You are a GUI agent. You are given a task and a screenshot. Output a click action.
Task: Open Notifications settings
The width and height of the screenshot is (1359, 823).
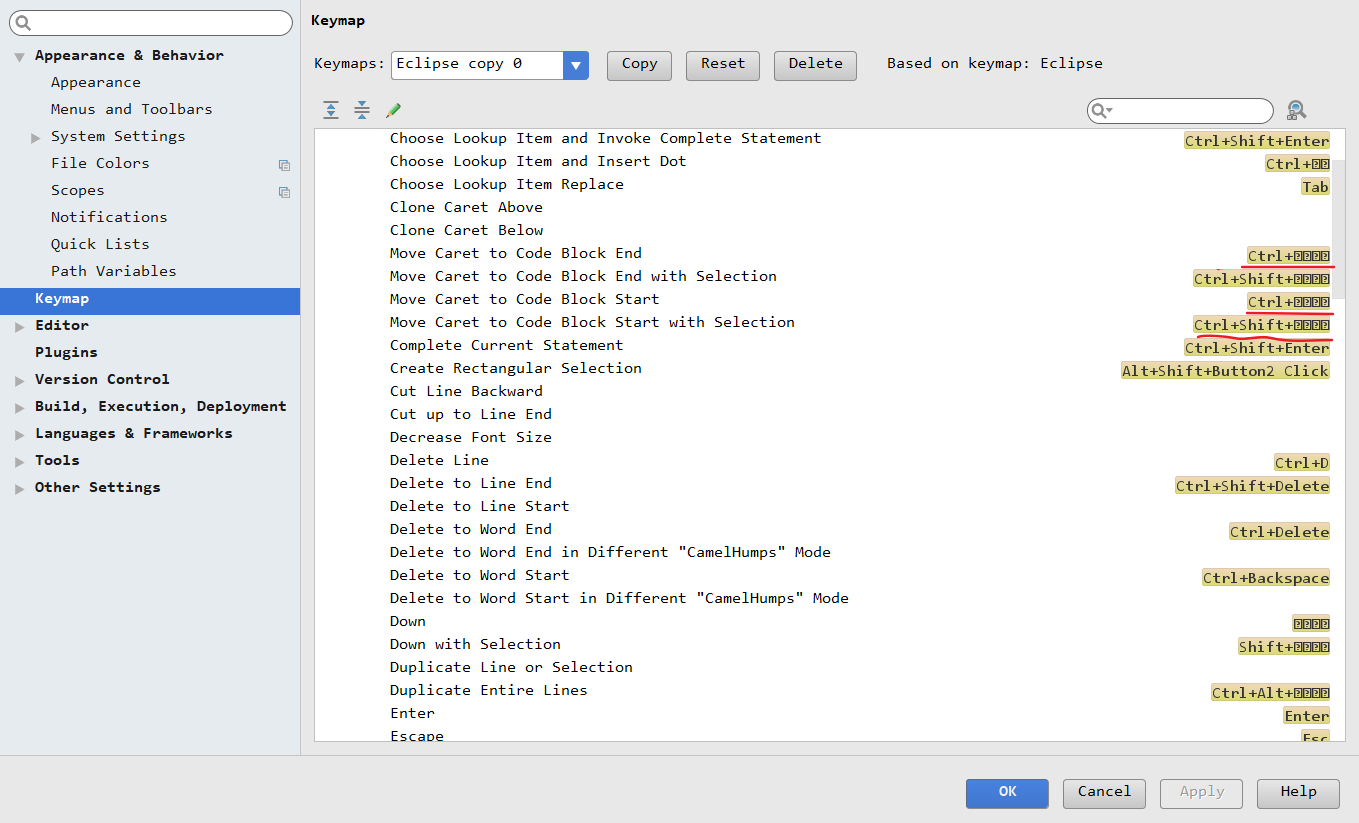coord(109,218)
